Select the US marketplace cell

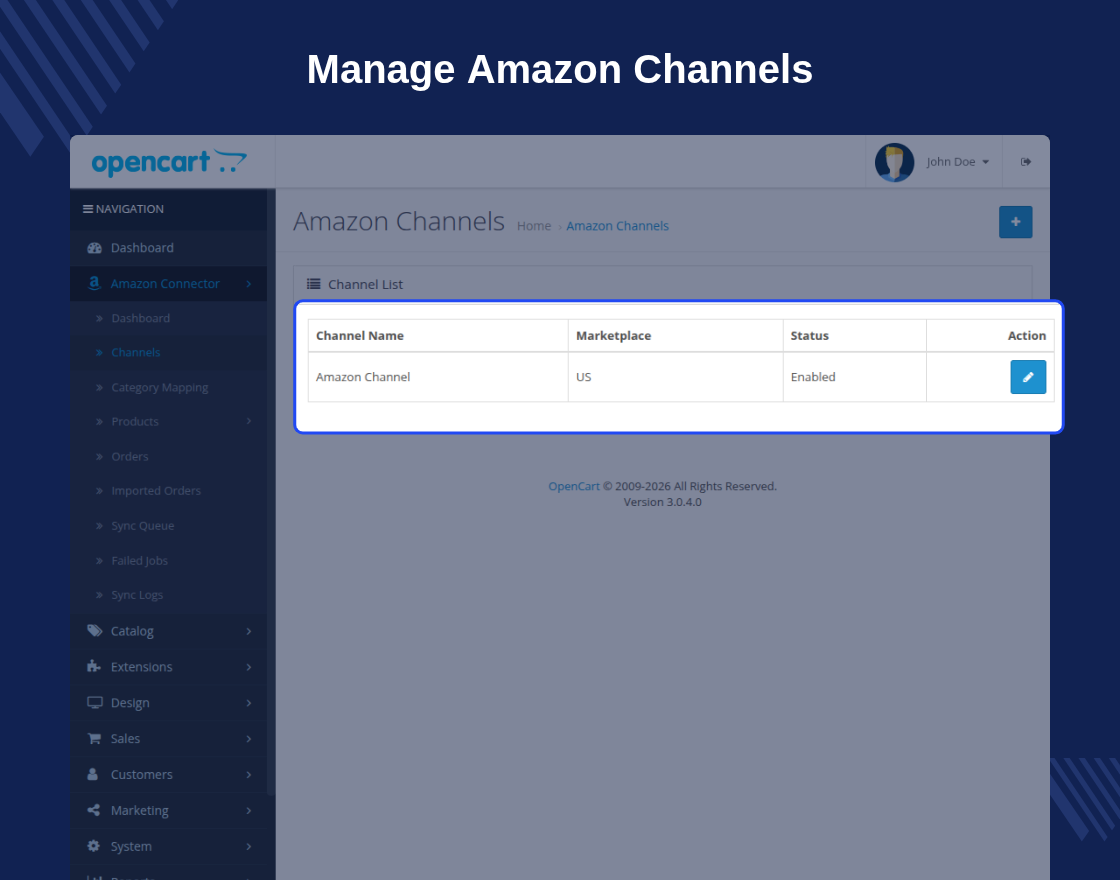pyautogui.click(x=676, y=377)
